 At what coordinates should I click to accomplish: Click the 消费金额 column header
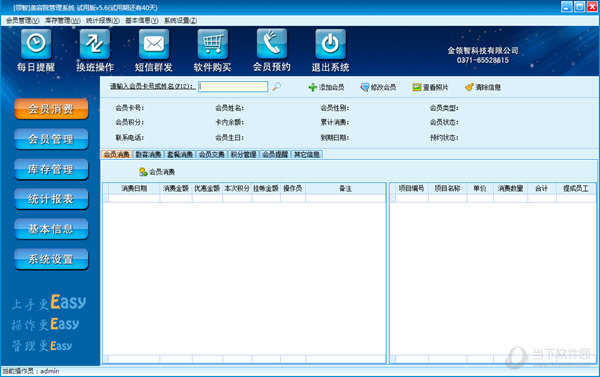tap(176, 188)
